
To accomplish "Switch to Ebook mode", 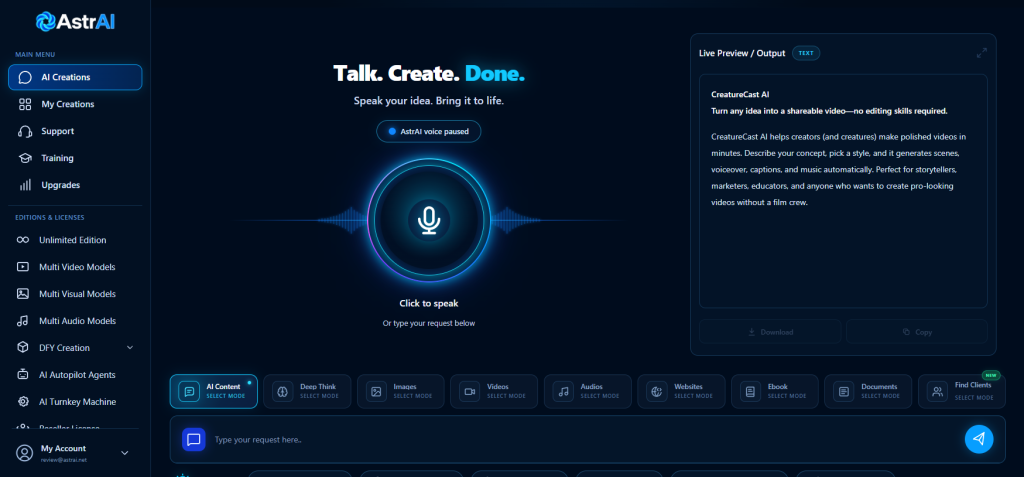I will (775, 391).
